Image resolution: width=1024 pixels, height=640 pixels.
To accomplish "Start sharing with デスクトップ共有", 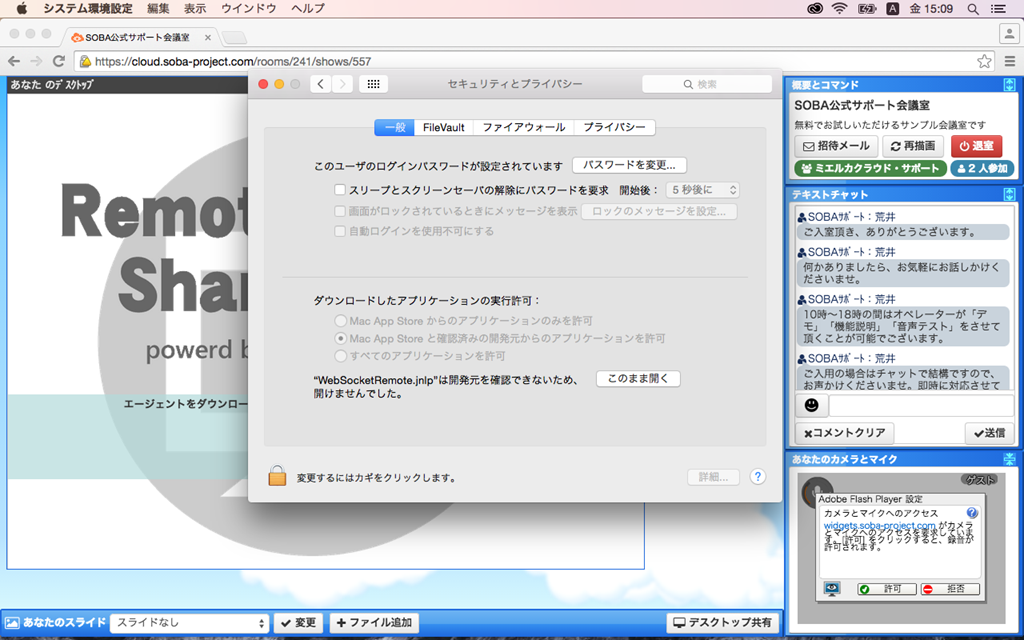I will (x=724, y=623).
